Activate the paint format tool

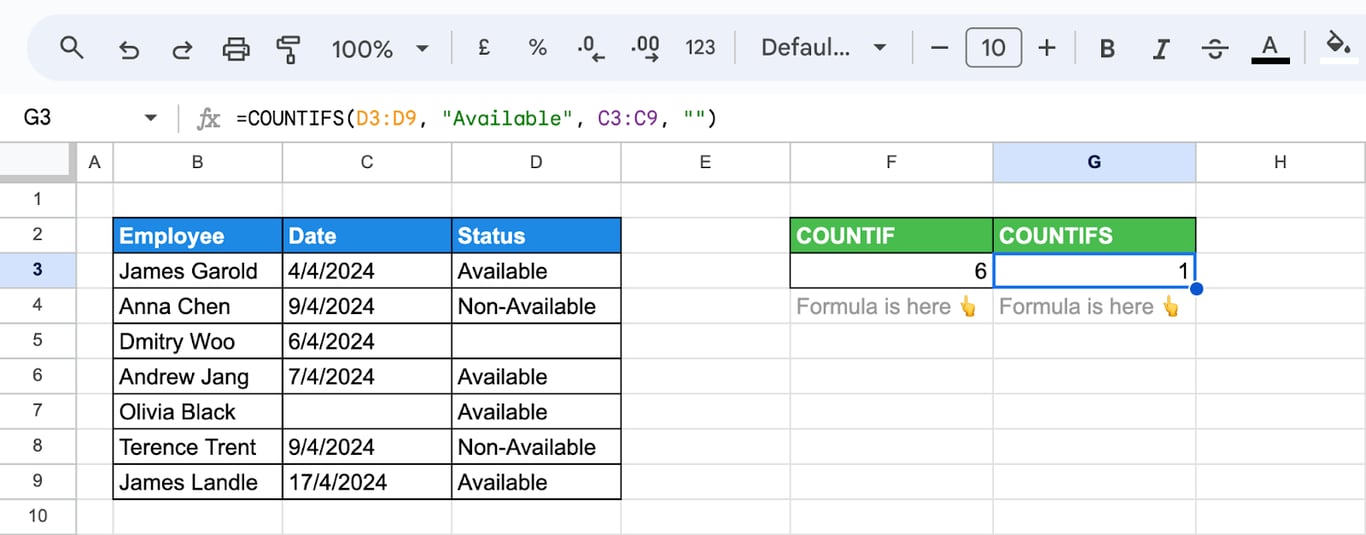[289, 48]
